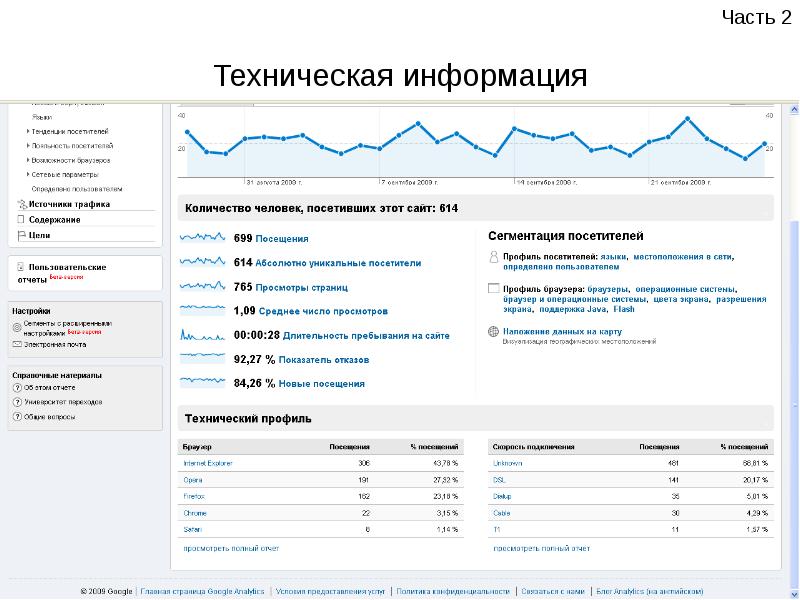This screenshot has width=800, height=600.
Task: Click the Пользовательские отчеты document icon
Action: (x=19, y=267)
